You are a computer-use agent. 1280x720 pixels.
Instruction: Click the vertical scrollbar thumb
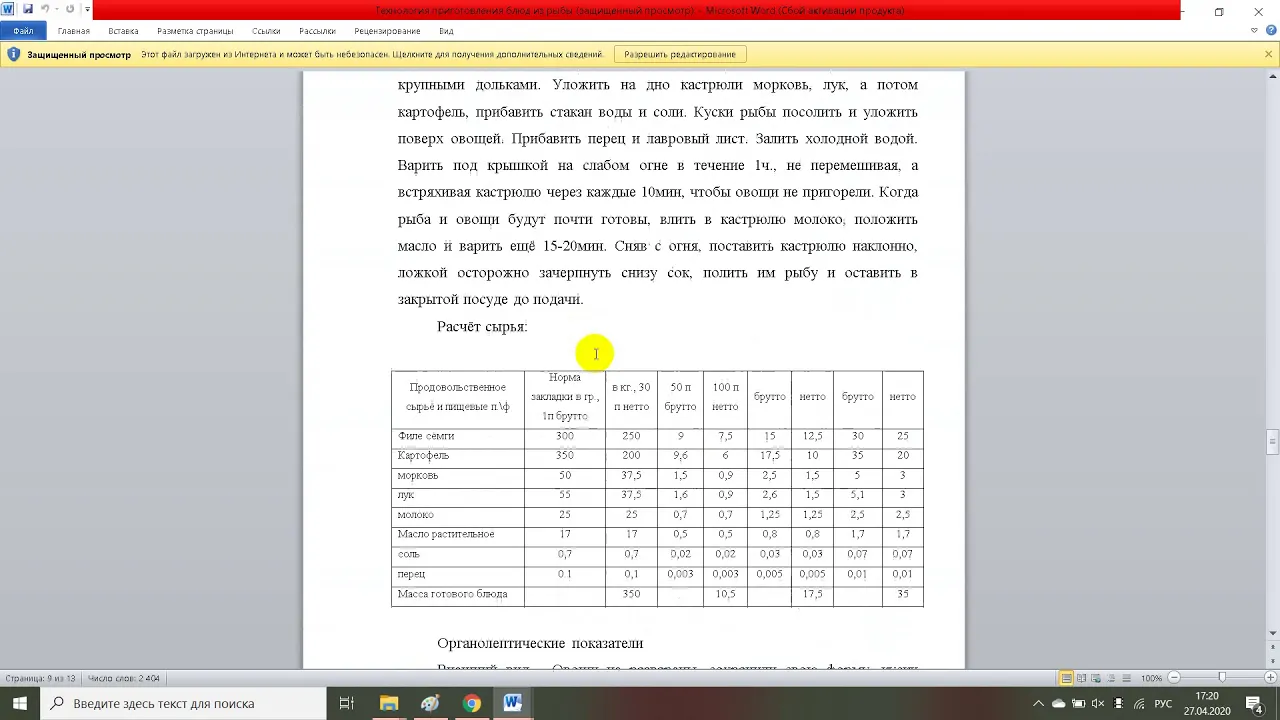point(1272,441)
